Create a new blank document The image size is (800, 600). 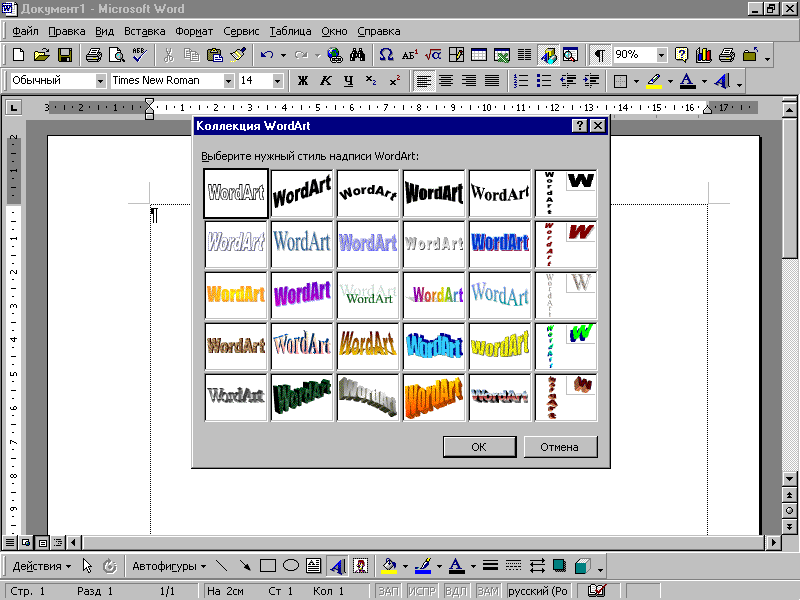[x=18, y=55]
